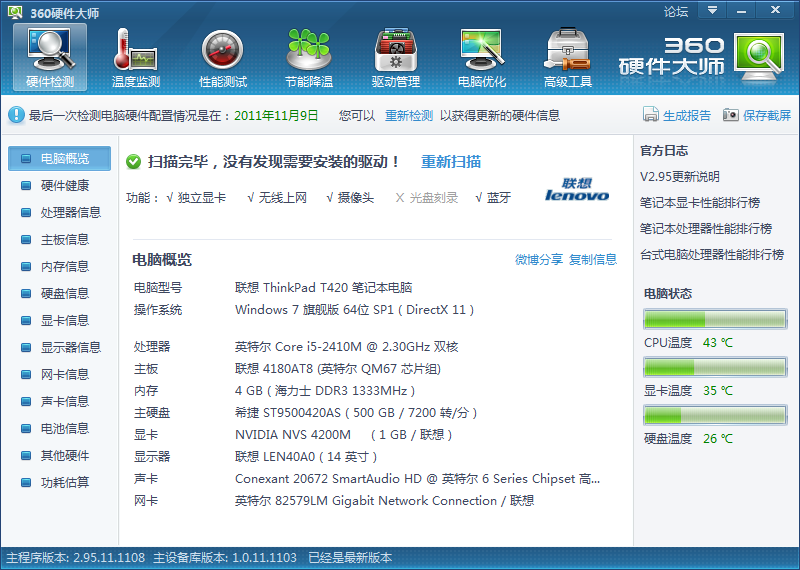Image resolution: width=800 pixels, height=570 pixels.
Task: Open 笔记本显卡性能排行榜 link
Action: [700, 203]
